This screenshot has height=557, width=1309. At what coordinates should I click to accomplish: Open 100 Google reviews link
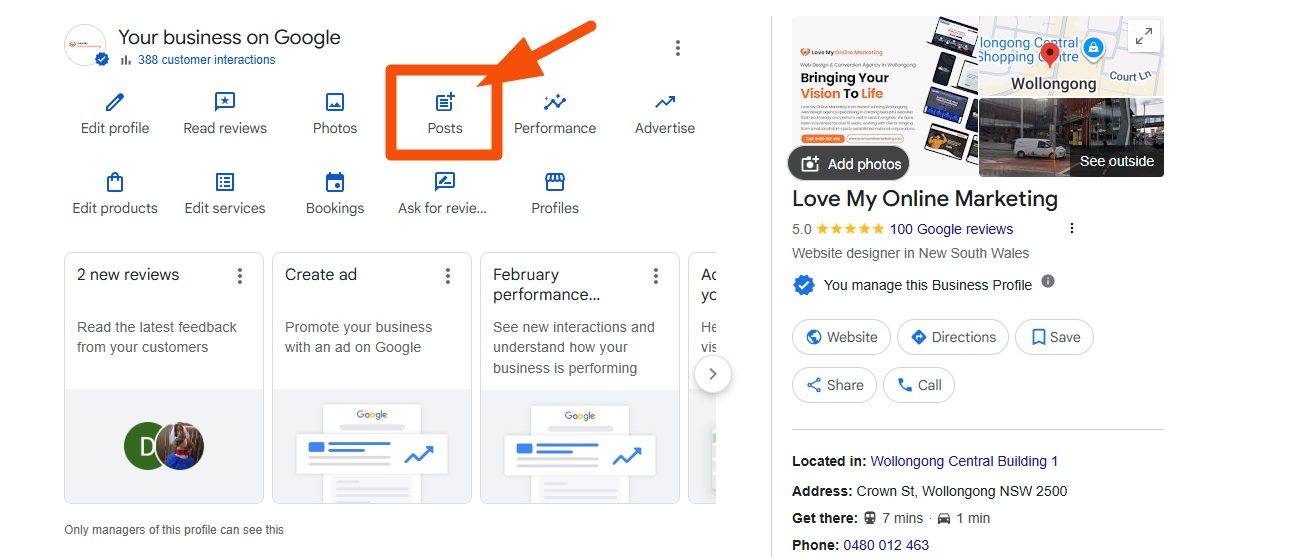pyautogui.click(x=951, y=229)
